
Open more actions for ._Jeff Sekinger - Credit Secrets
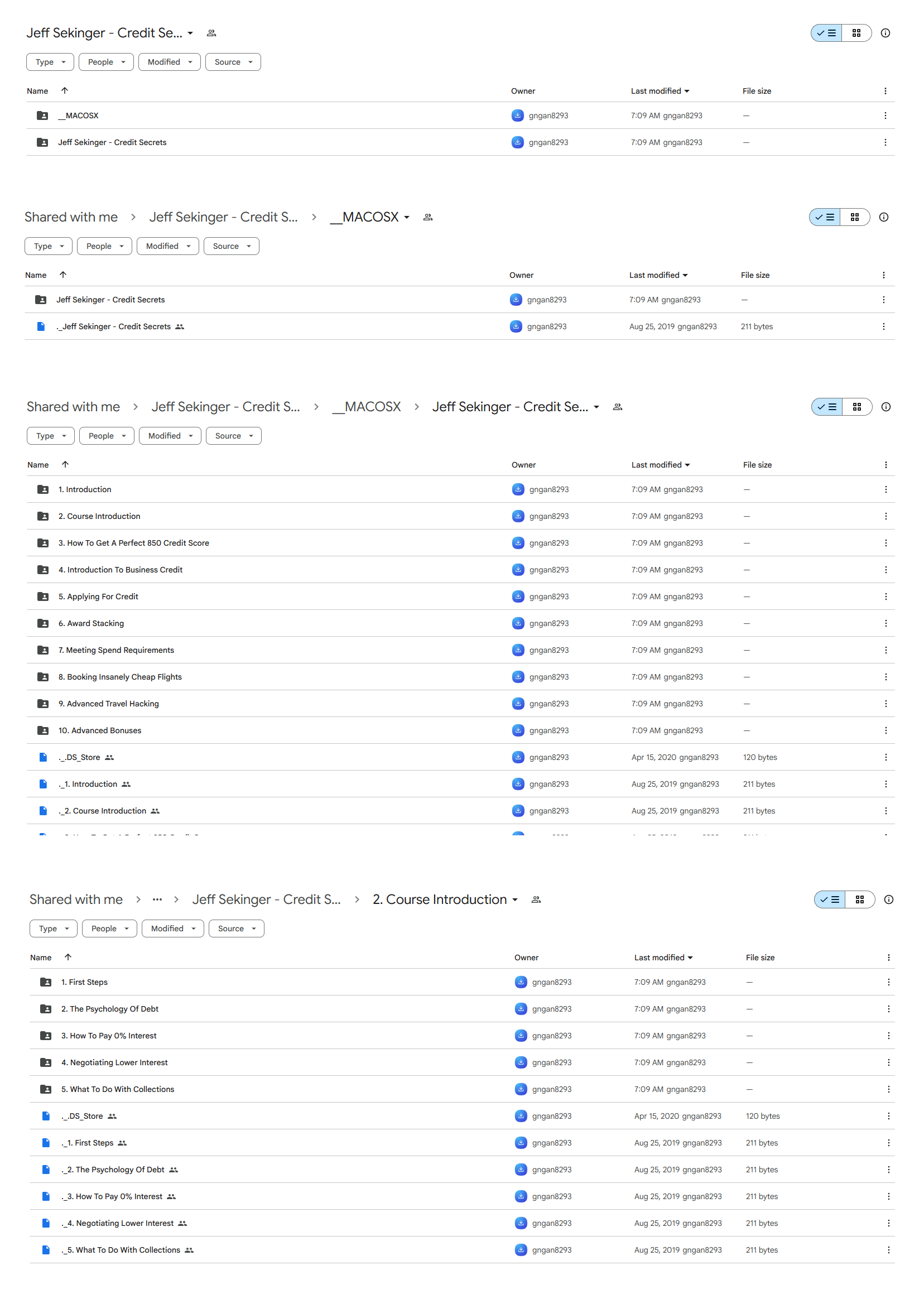tap(883, 326)
